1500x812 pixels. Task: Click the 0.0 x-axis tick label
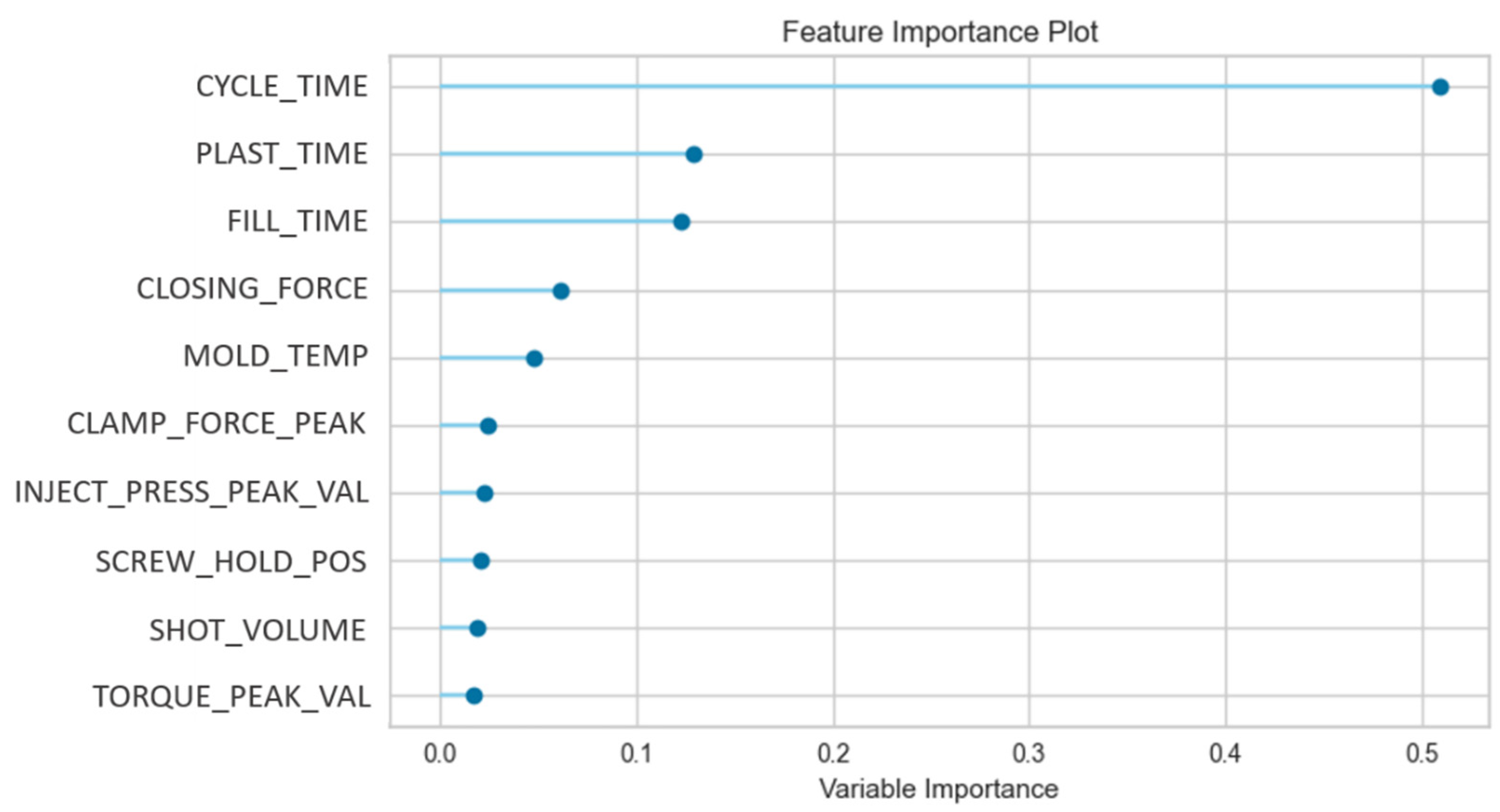pos(440,755)
